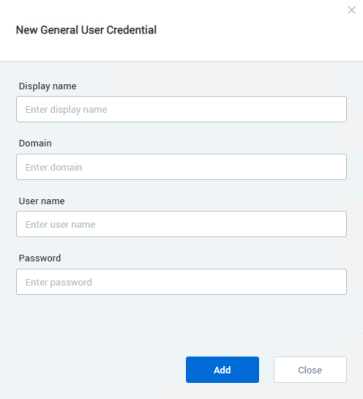Focus the Domain input field
Screen dimensions: 363x399
(181, 167)
